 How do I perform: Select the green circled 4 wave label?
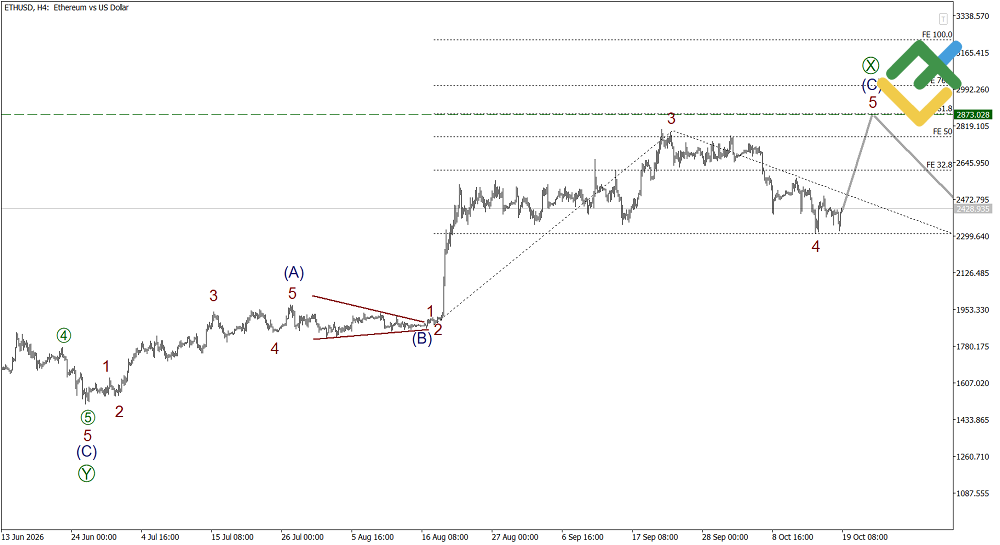tap(64, 335)
